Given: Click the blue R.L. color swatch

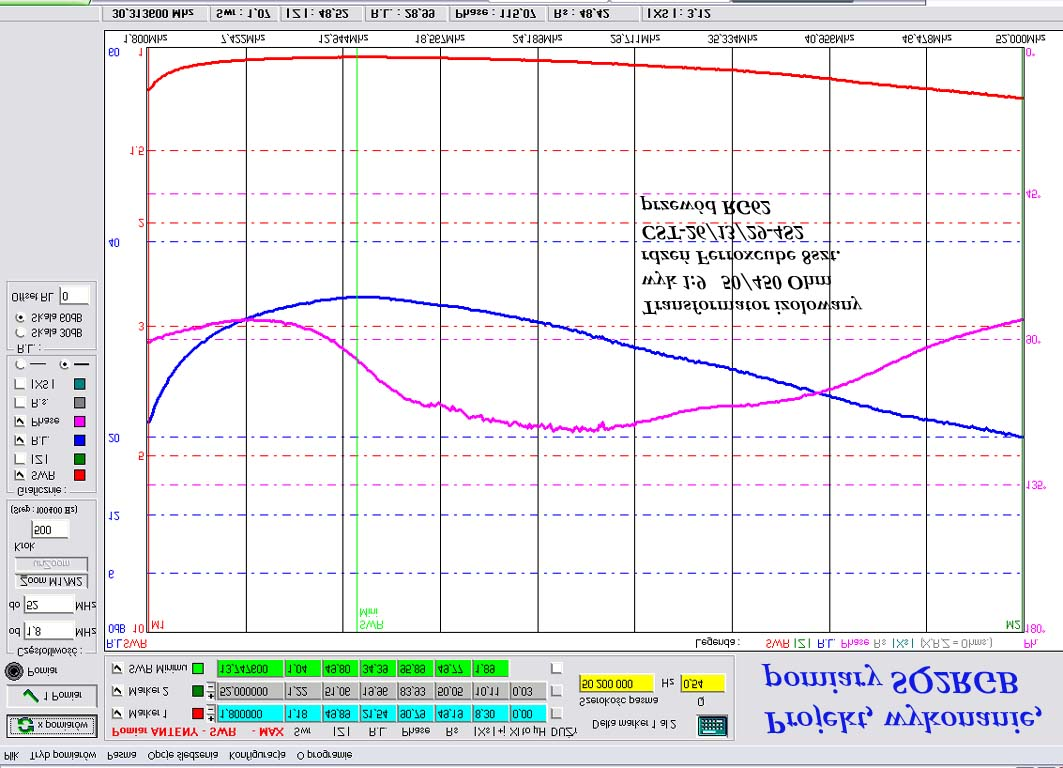Looking at the screenshot, I should [79, 440].
